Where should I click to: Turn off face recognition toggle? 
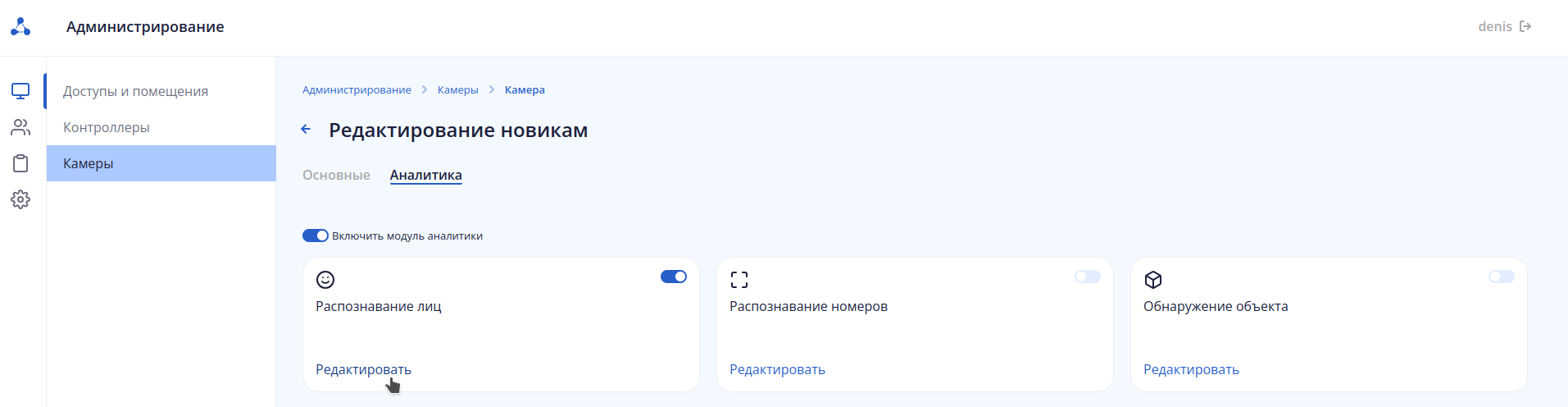pyautogui.click(x=674, y=277)
